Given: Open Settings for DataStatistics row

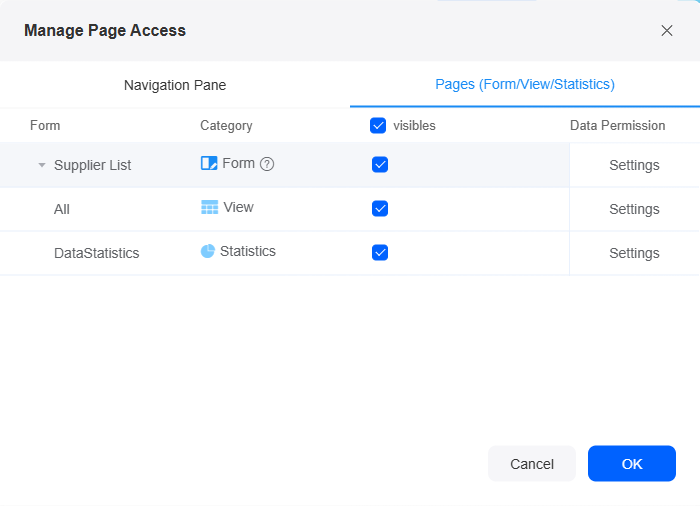Looking at the screenshot, I should [634, 253].
